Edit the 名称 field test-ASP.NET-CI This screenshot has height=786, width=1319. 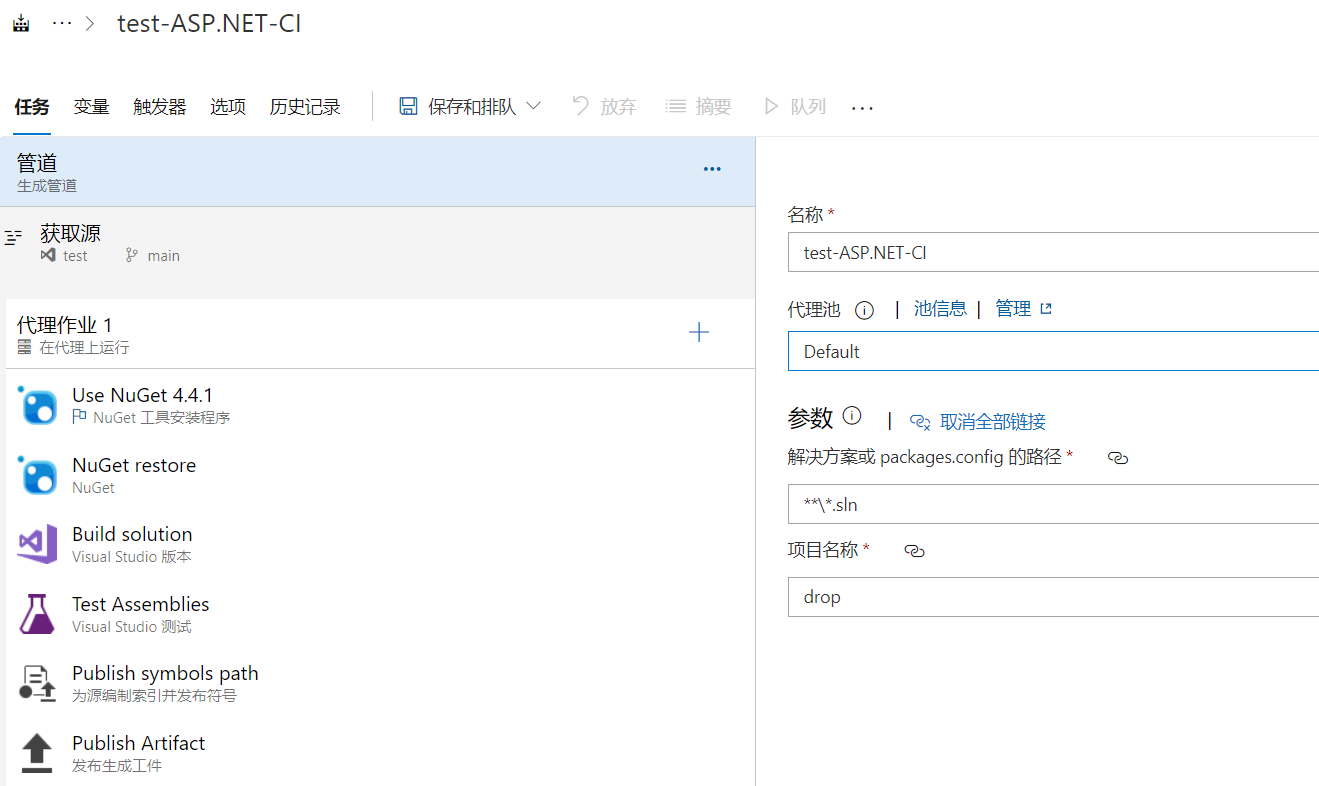tap(1053, 252)
